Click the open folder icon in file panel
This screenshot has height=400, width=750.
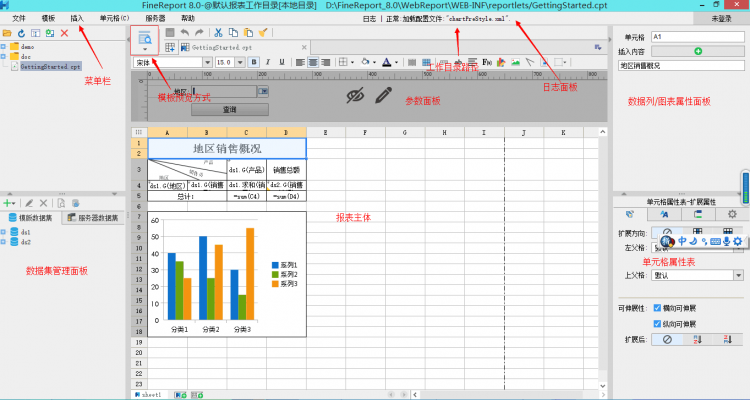(7, 33)
